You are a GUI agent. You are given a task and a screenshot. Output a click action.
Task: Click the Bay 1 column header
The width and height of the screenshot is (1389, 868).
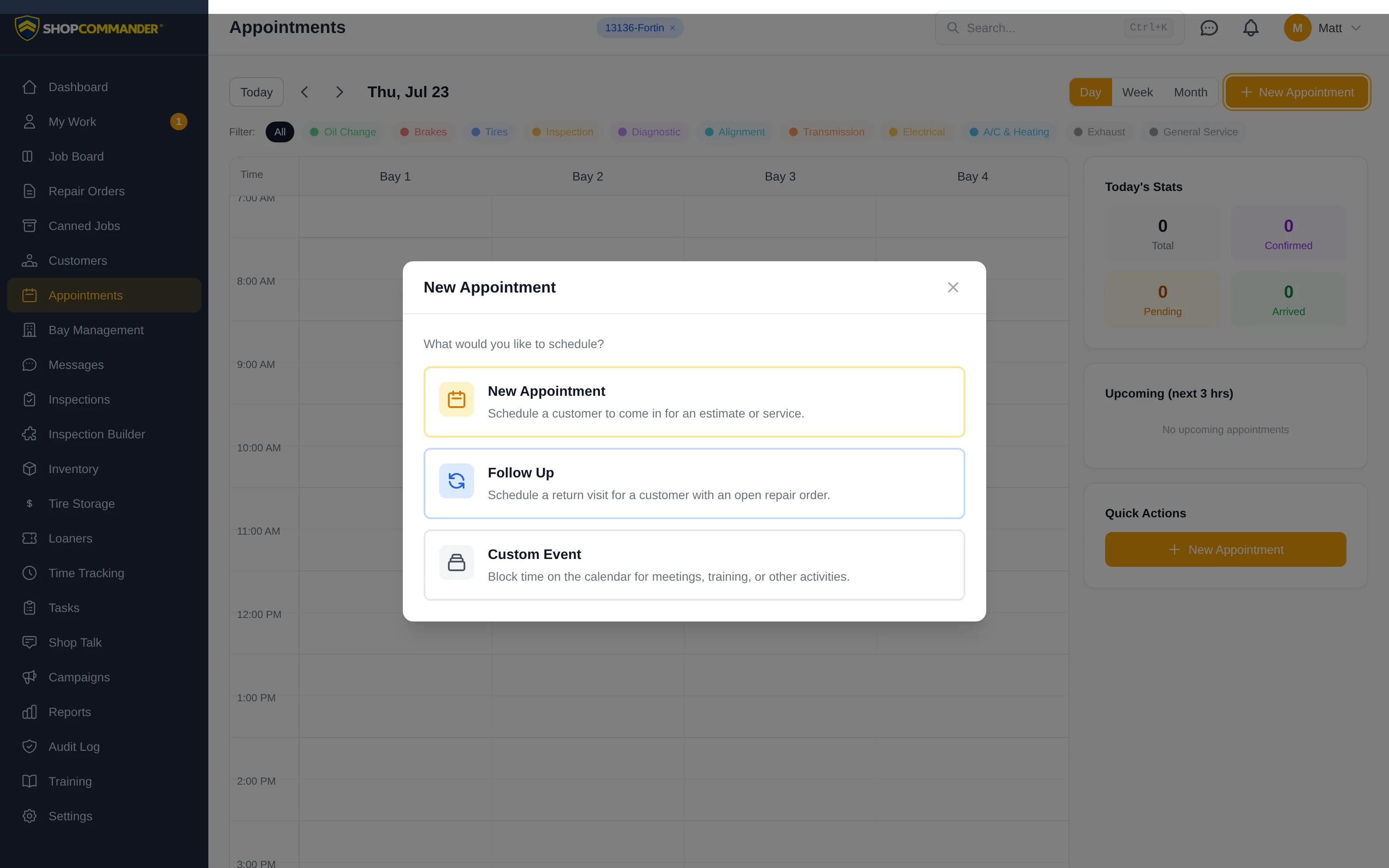395,176
